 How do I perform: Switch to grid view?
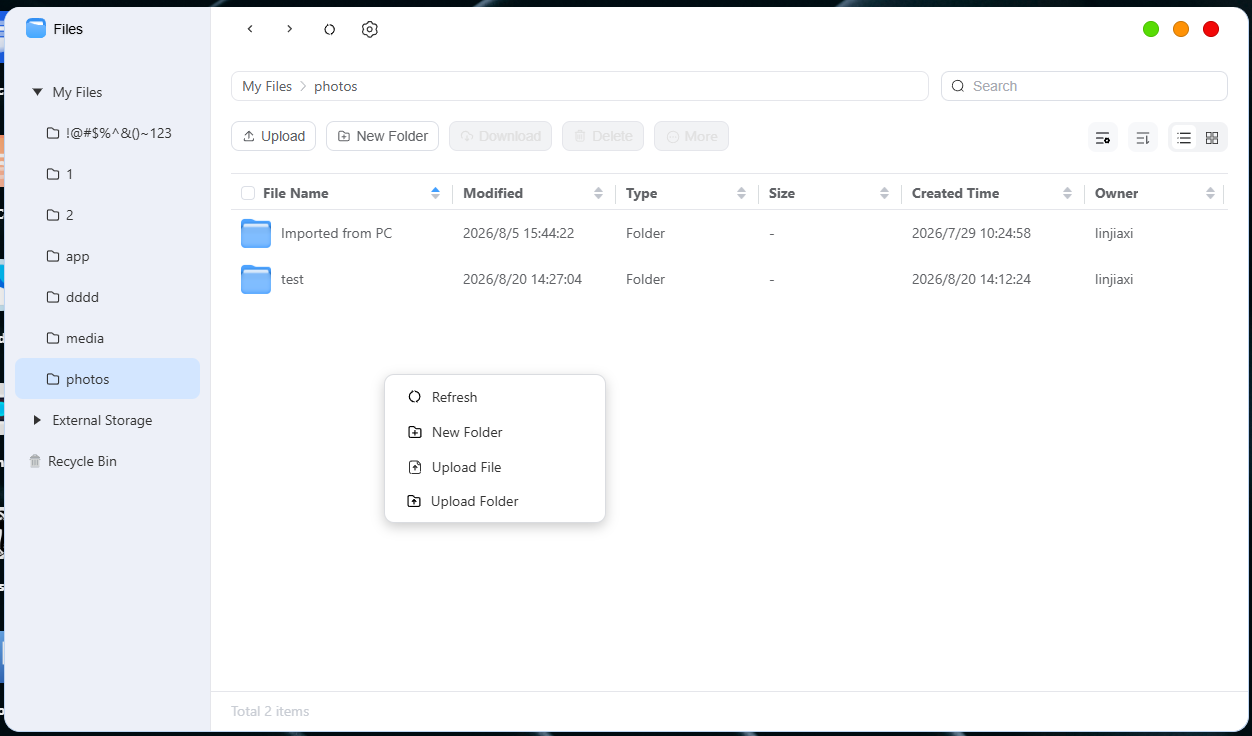1212,137
